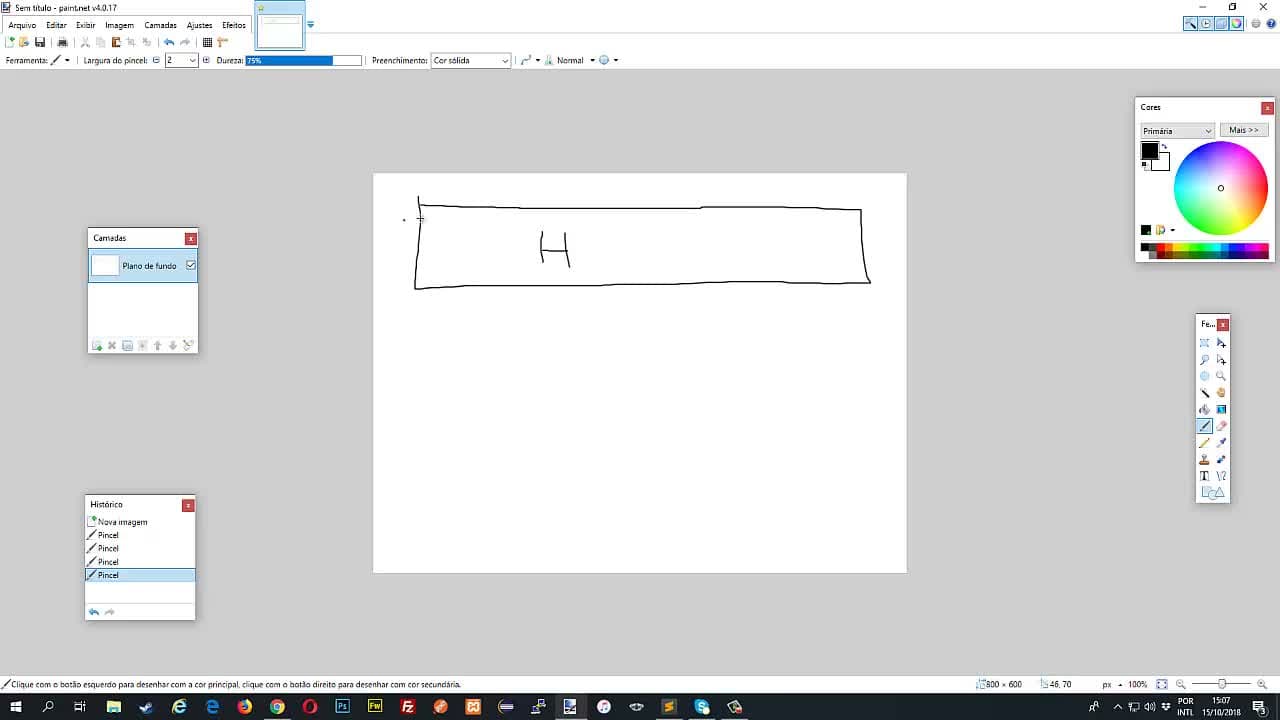Swap primary and secondary colors arrow
The image size is (1280, 720).
pos(1164,148)
